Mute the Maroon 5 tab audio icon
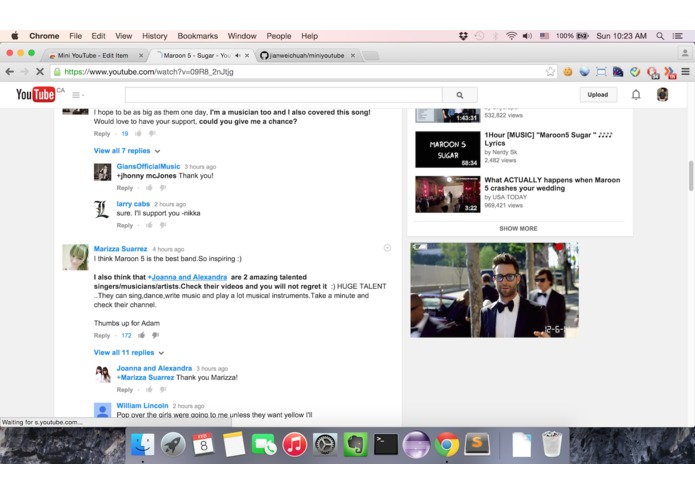695x494 pixels. 238,55
